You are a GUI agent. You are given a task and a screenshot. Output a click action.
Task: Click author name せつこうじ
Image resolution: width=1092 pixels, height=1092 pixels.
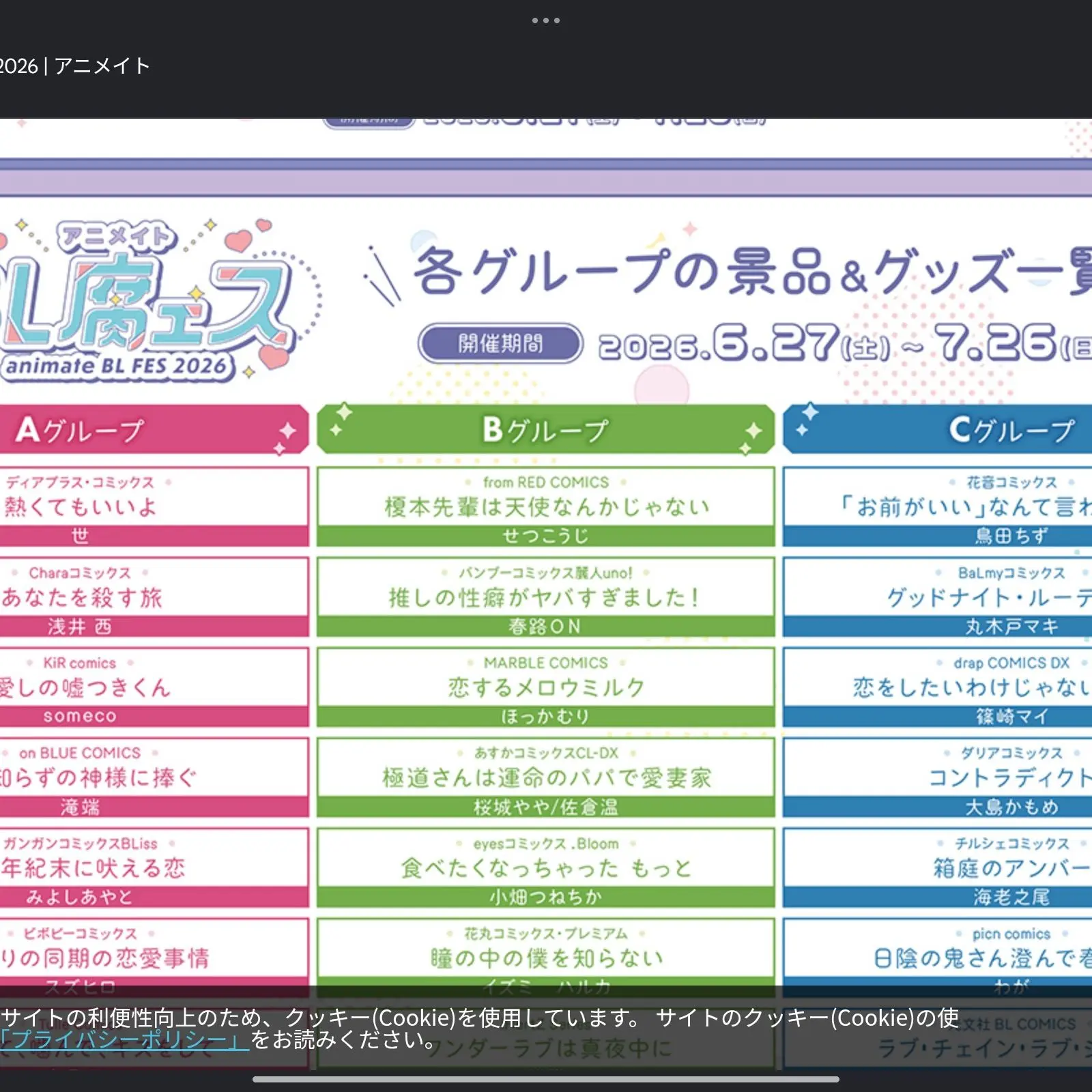[x=545, y=536]
